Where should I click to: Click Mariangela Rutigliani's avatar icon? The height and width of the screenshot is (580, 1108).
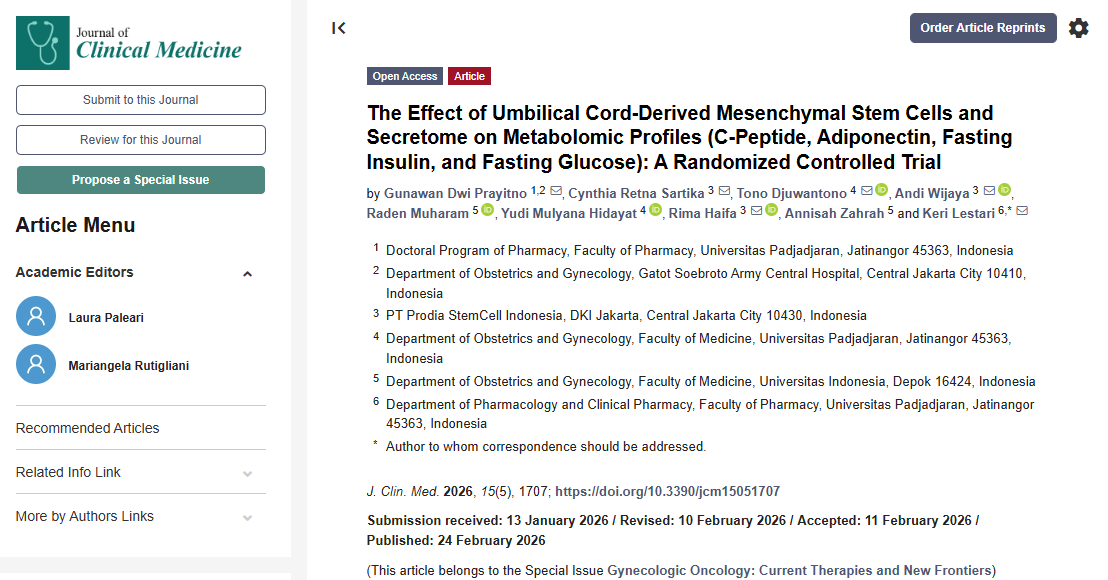(x=36, y=365)
